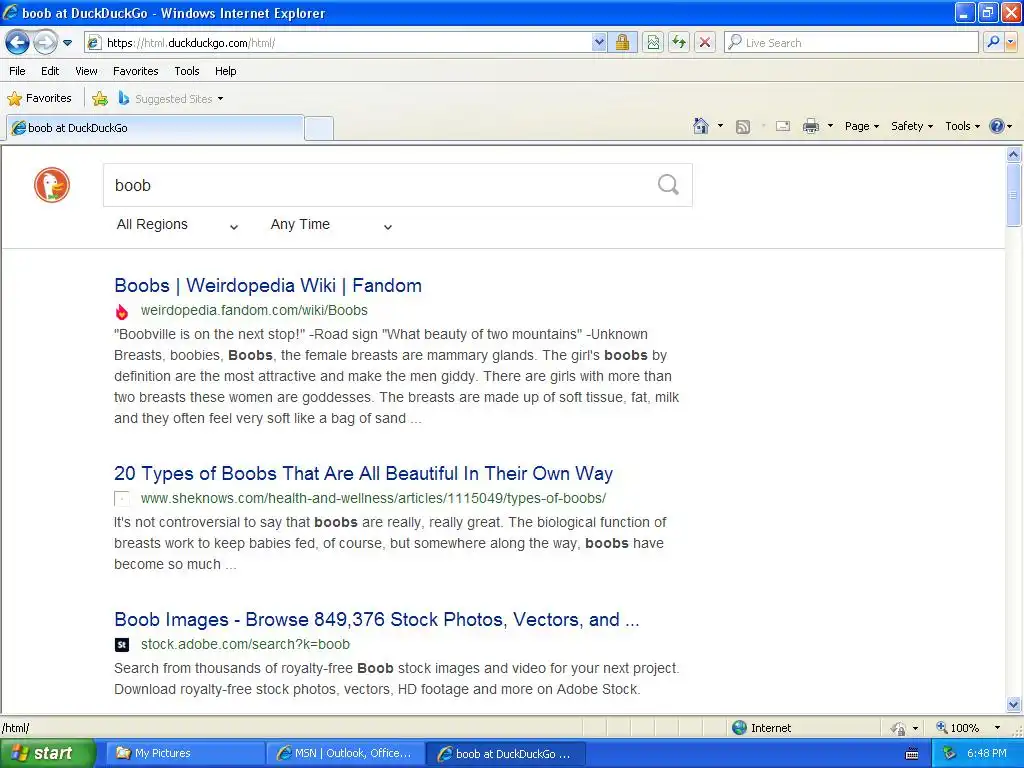Click the scrollbar down arrow
This screenshot has width=1024, height=768.
coord(1014,704)
